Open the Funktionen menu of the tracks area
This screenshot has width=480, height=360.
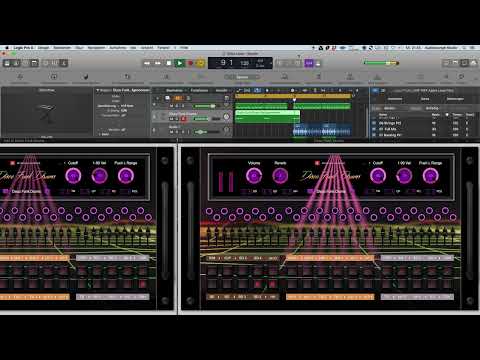pyautogui.click(x=199, y=90)
